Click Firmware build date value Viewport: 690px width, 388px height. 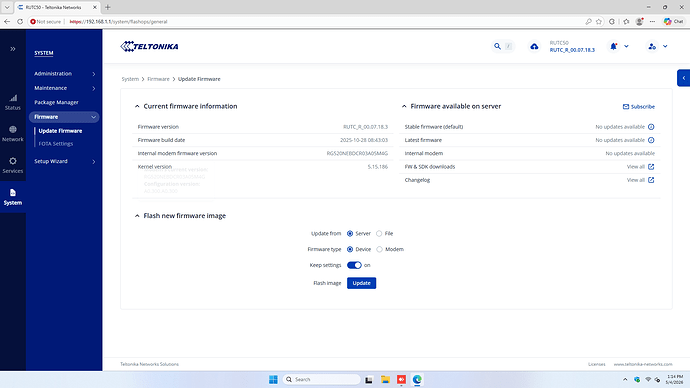point(364,140)
